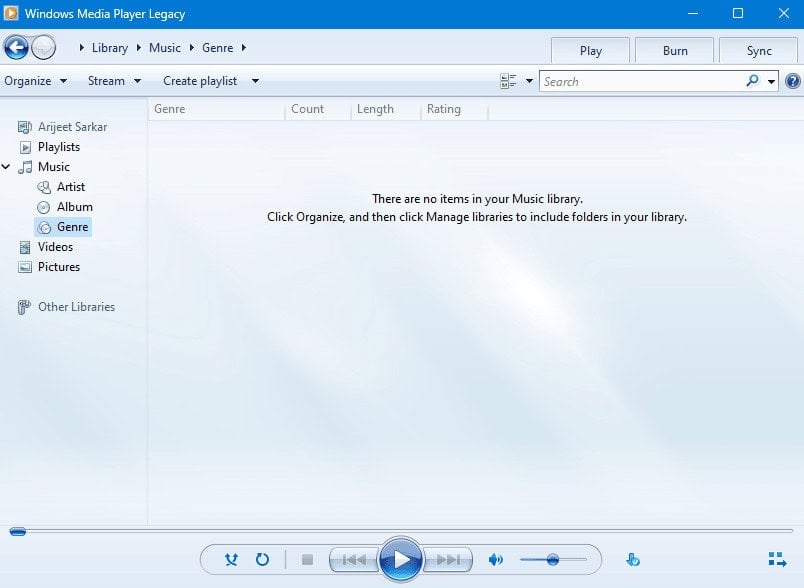
Task: Select Pictures in the navigation pane
Action: [x=59, y=267]
